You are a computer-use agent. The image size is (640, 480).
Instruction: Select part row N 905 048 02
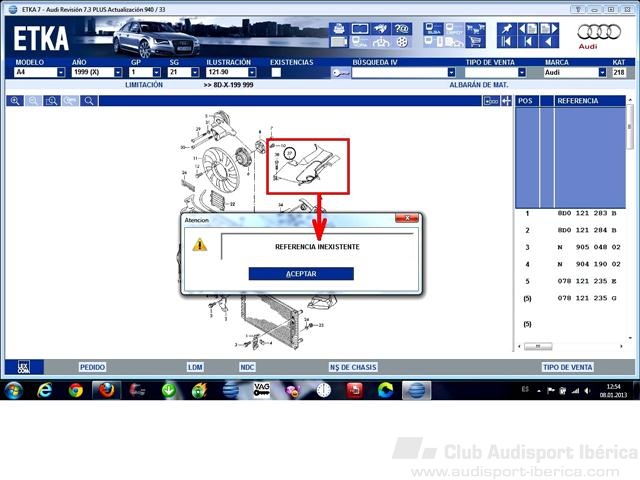pyautogui.click(x=570, y=247)
